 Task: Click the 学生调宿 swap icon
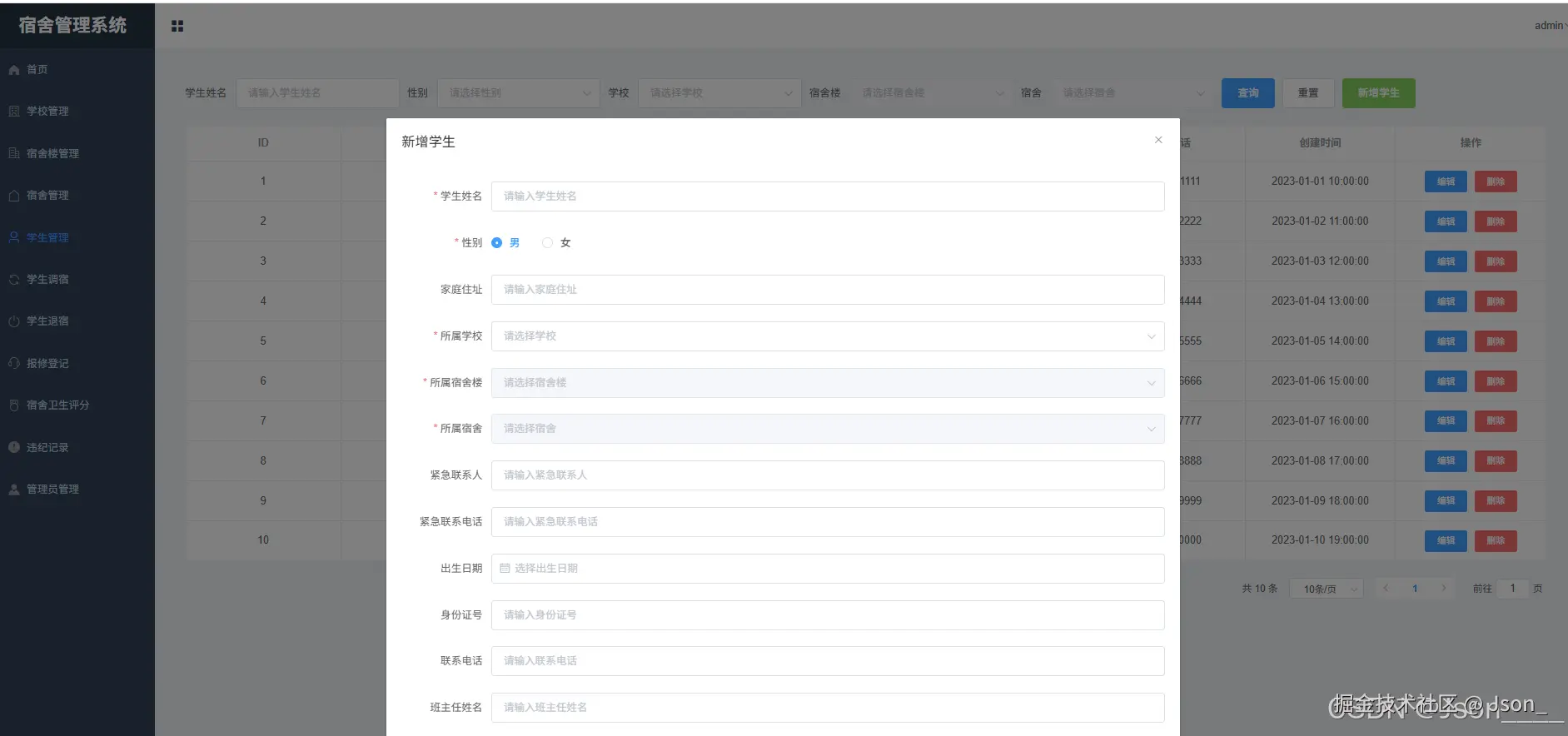point(14,280)
